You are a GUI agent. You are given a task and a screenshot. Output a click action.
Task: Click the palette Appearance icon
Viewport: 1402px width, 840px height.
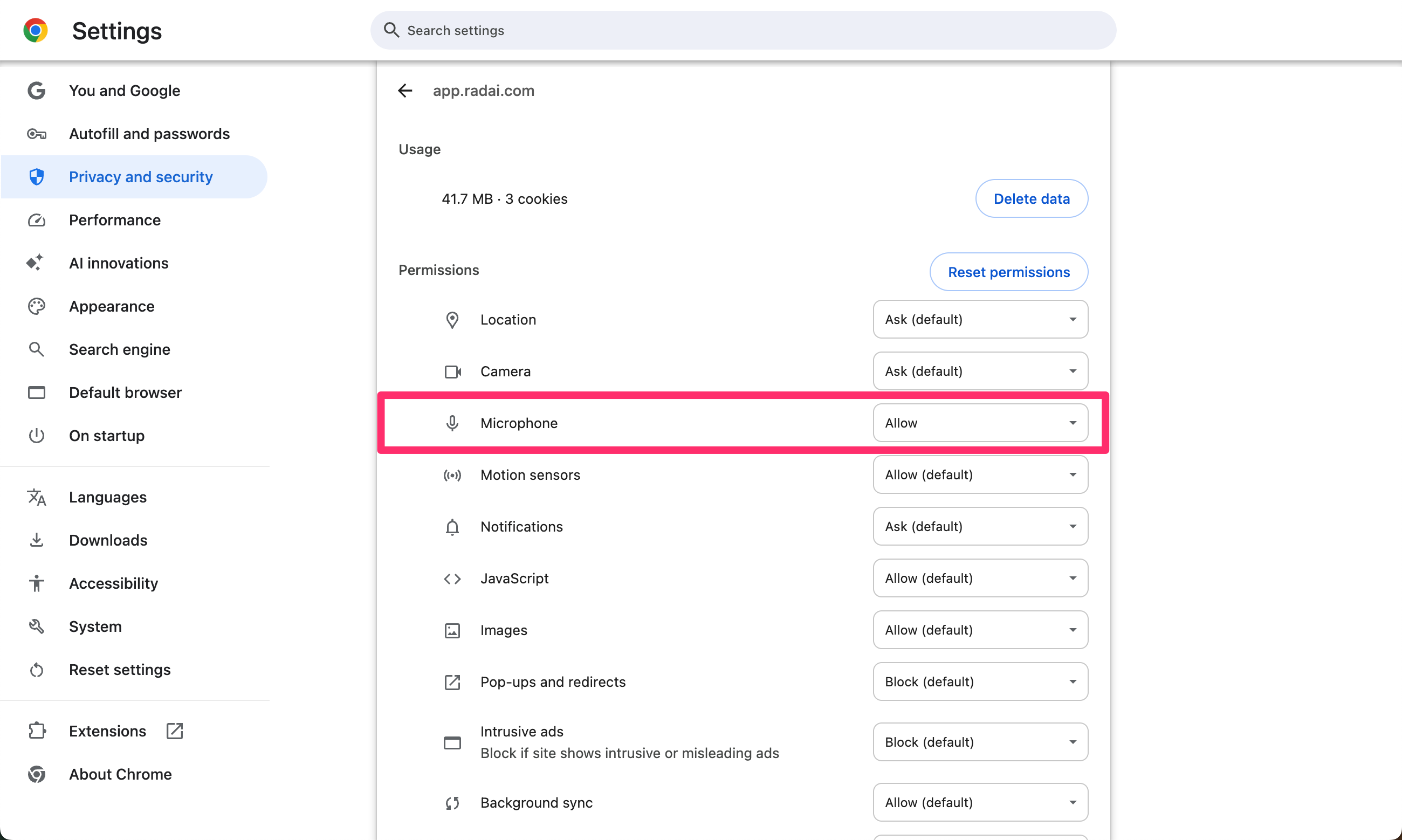(37, 306)
